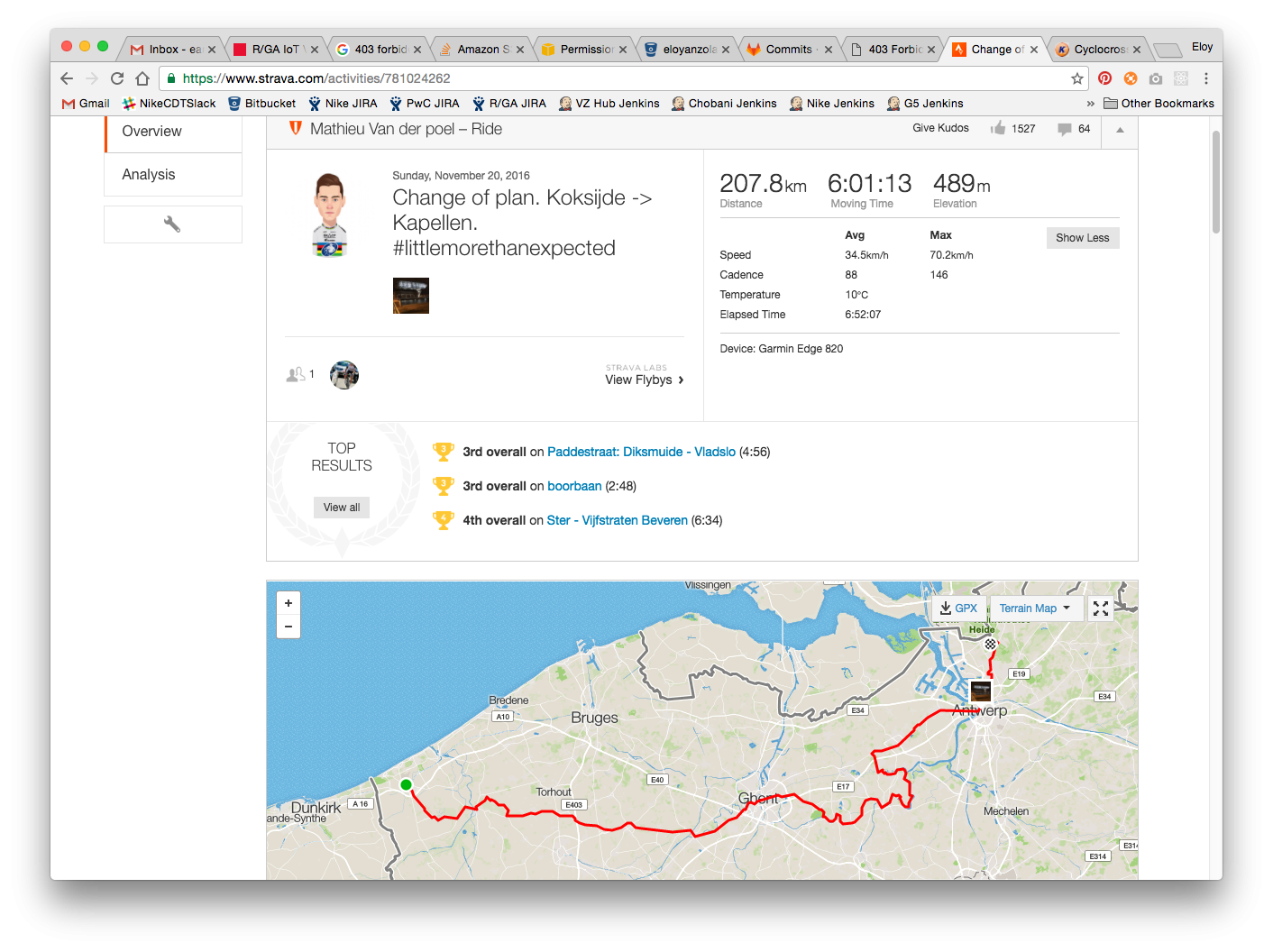Viewport: 1273px width, 952px height.
Task: Click the 1527 kudos count
Action: (1023, 129)
